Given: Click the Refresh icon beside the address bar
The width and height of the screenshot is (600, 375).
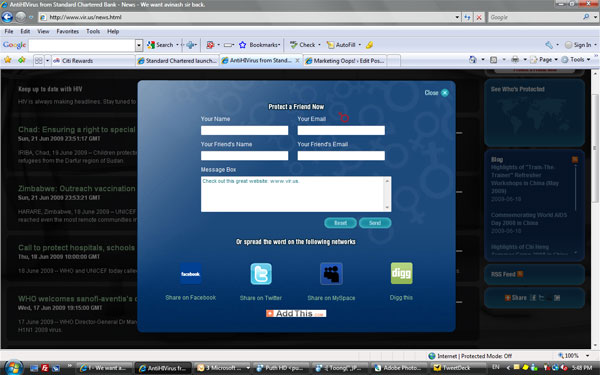Looking at the screenshot, I should [x=467, y=17].
